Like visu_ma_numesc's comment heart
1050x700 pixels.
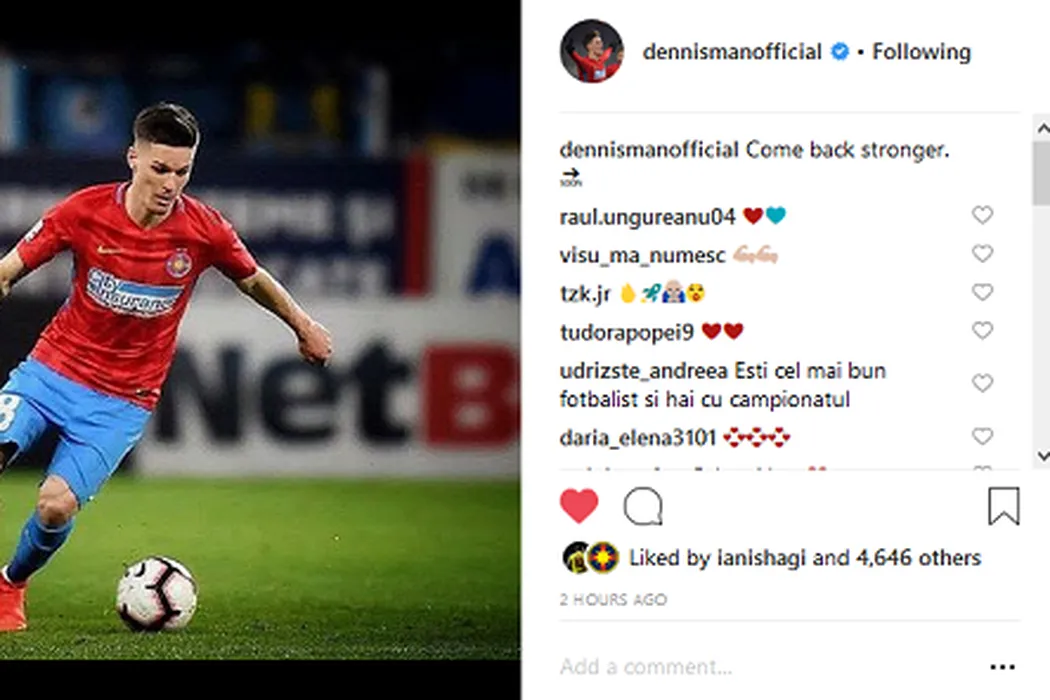click(x=982, y=254)
